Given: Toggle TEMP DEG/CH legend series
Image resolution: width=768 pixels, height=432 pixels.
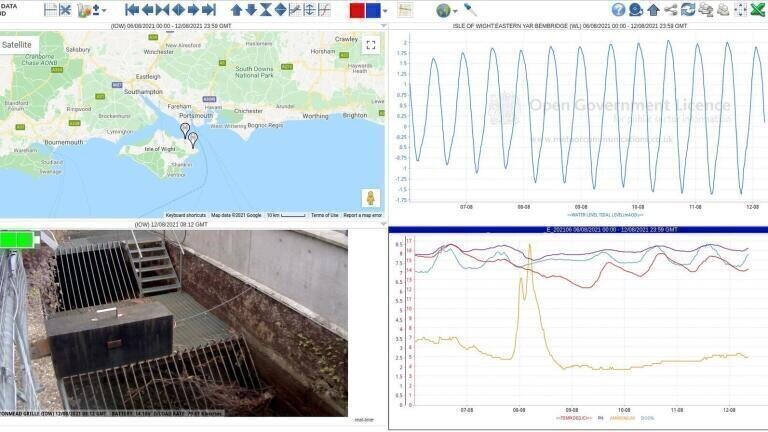Looking at the screenshot, I should point(574,418).
